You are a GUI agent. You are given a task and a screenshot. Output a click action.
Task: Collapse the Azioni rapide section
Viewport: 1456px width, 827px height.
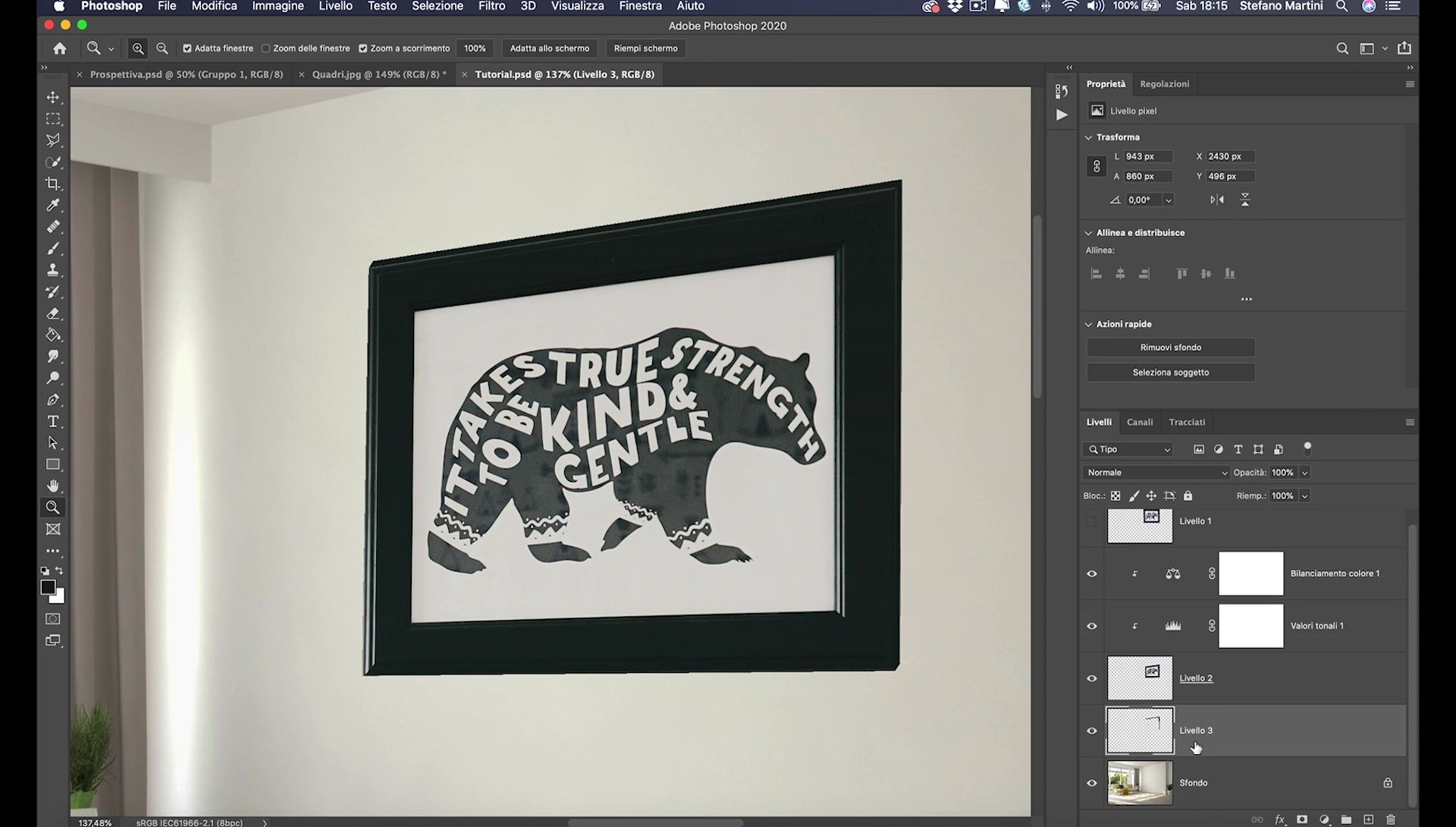click(1088, 324)
